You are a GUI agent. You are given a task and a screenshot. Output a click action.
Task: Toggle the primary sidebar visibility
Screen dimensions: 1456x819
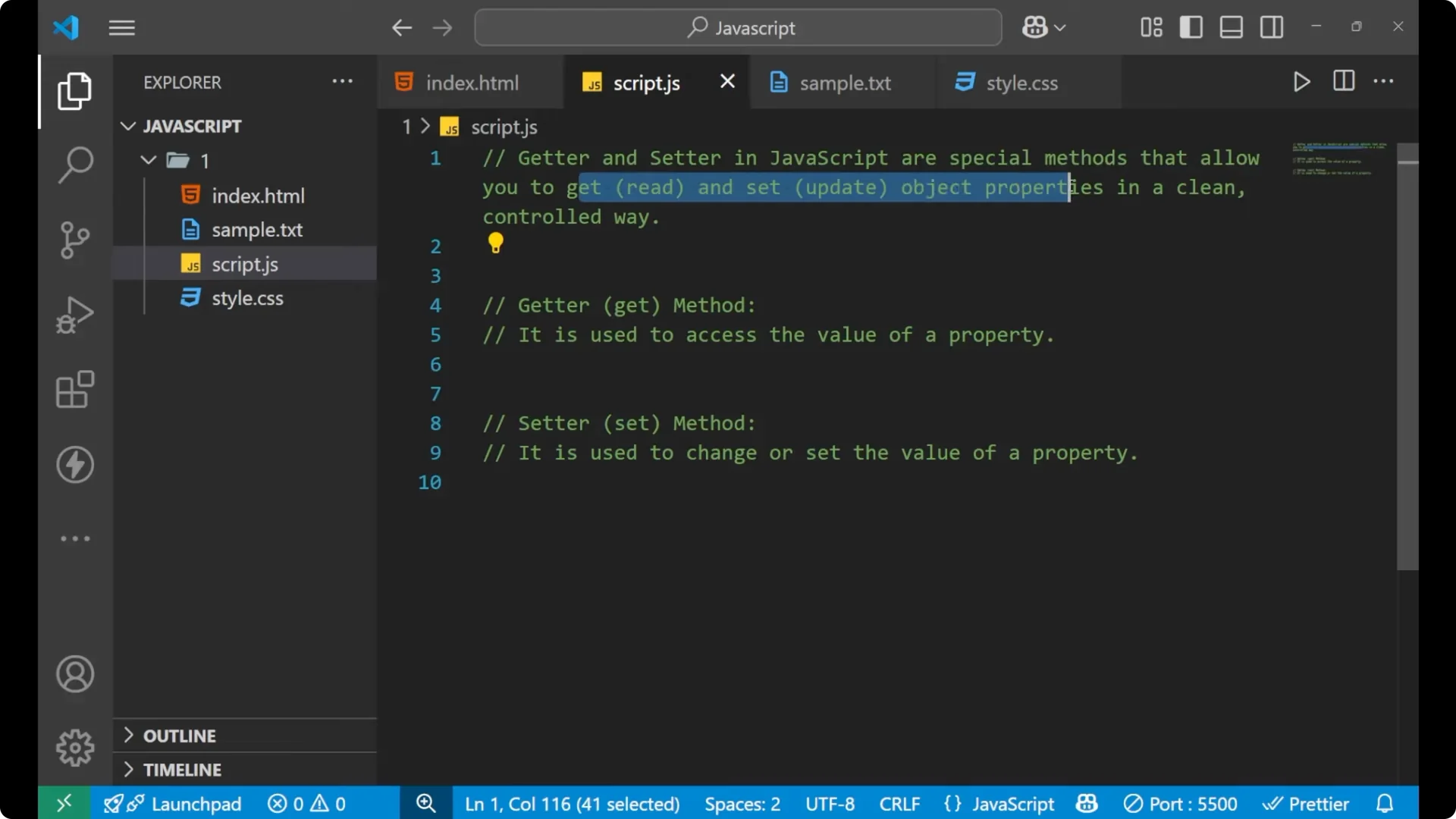(1191, 27)
